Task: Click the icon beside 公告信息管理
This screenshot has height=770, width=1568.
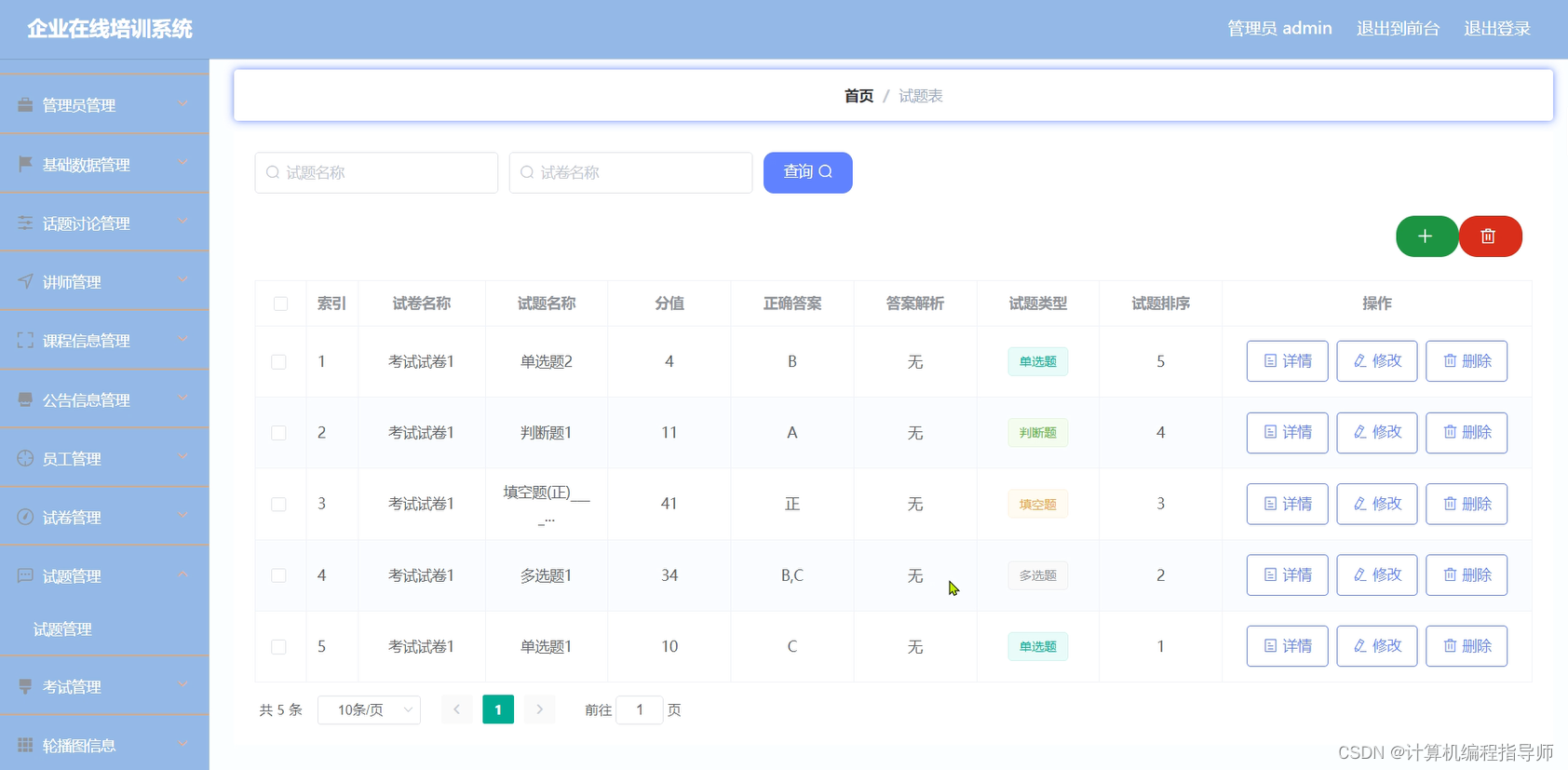Action: tap(25, 399)
